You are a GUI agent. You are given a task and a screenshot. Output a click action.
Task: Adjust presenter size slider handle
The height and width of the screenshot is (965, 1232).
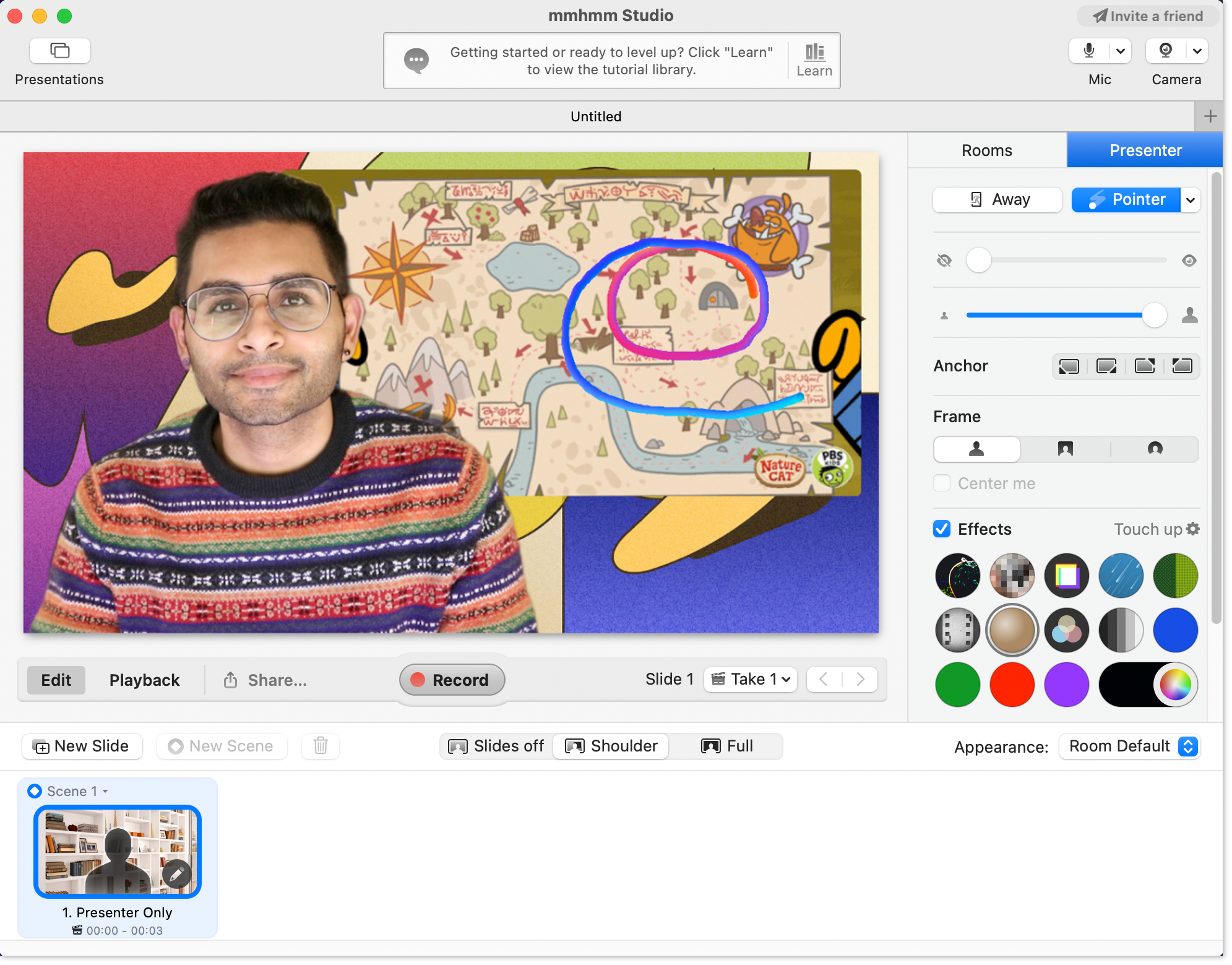tap(1154, 315)
